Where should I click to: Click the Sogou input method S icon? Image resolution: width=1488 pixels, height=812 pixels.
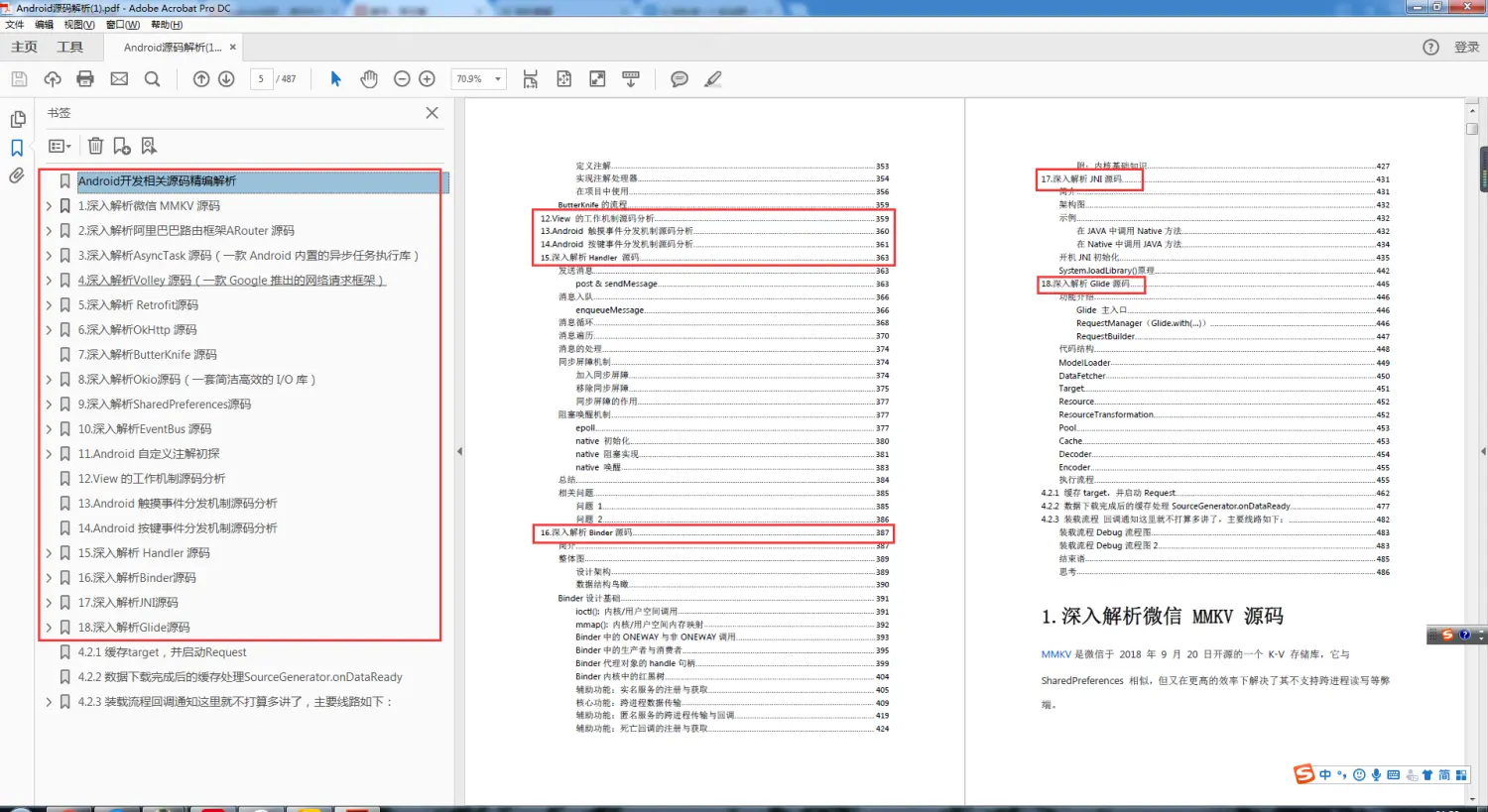(x=1304, y=774)
